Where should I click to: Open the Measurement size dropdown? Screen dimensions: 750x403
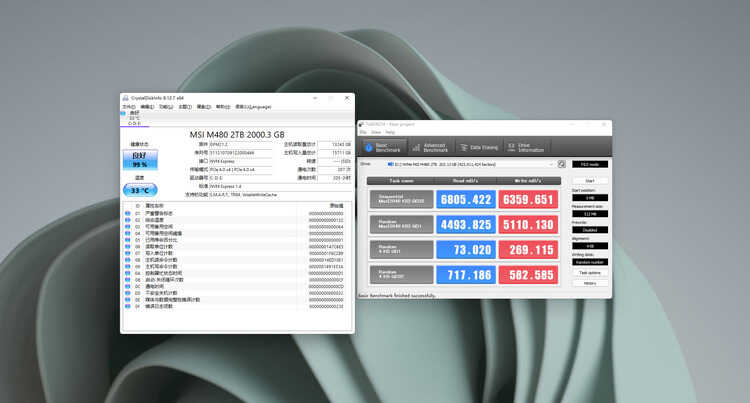point(590,214)
